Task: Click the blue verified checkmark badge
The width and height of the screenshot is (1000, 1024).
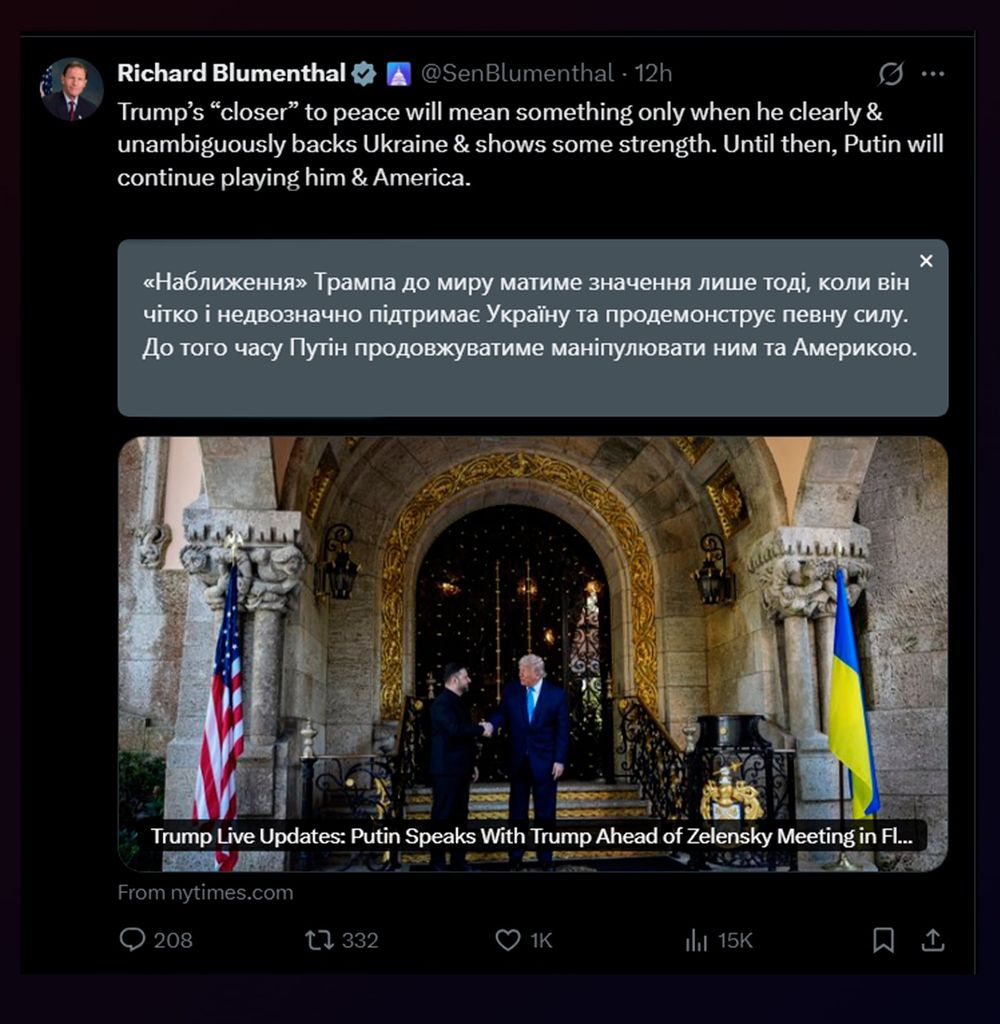Action: [x=364, y=73]
